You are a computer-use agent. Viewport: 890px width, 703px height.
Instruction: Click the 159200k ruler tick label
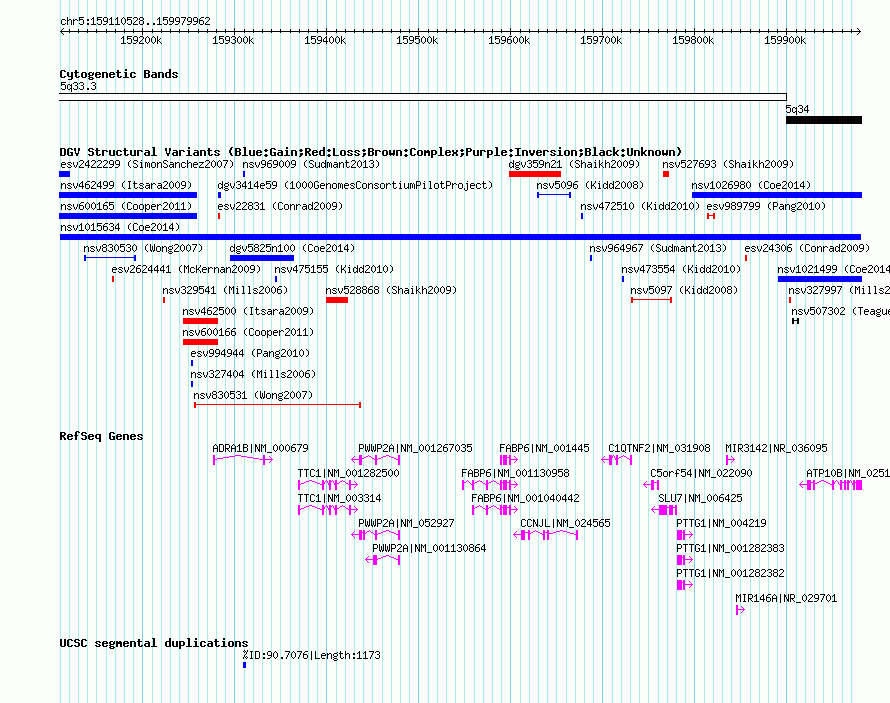(141, 40)
